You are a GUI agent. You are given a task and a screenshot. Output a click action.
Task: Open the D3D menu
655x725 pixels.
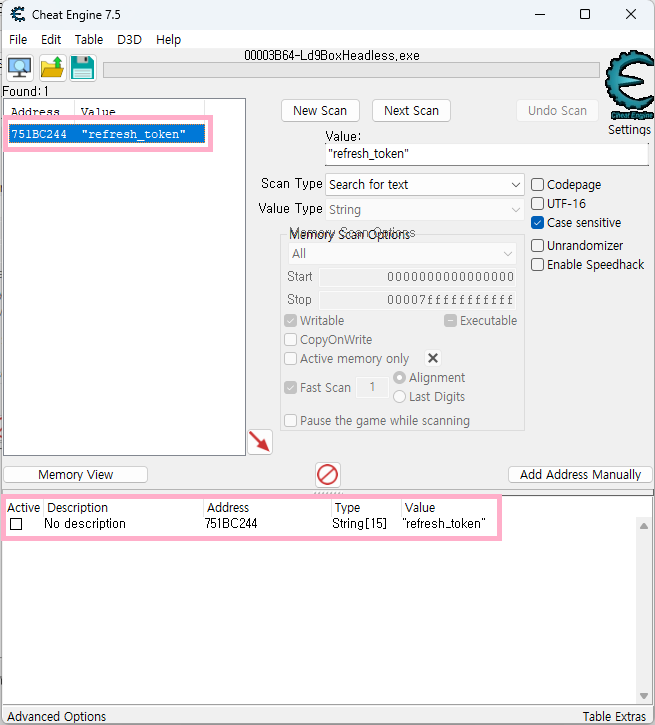coord(129,40)
